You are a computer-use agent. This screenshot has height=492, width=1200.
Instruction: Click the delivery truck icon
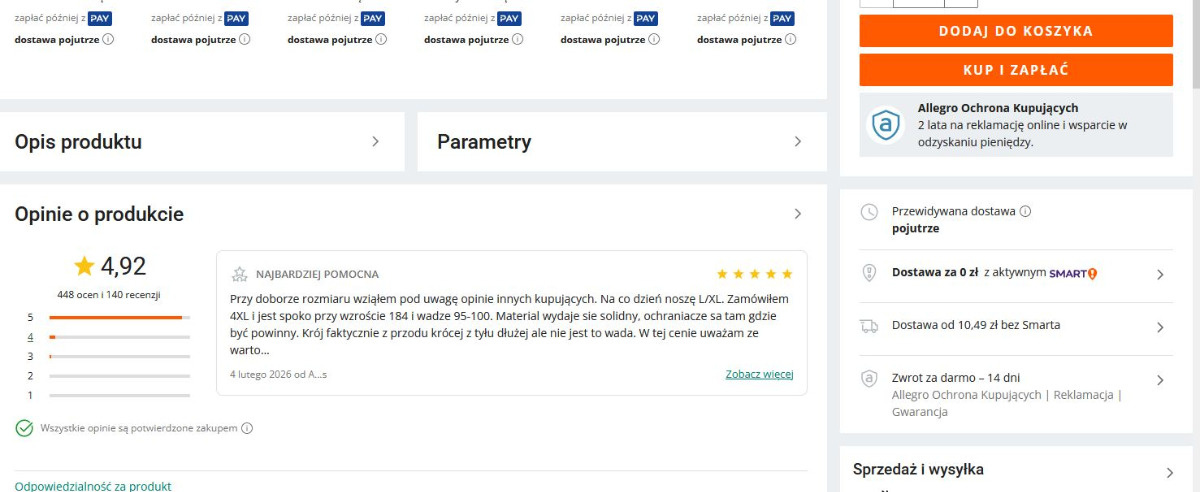[x=870, y=326]
